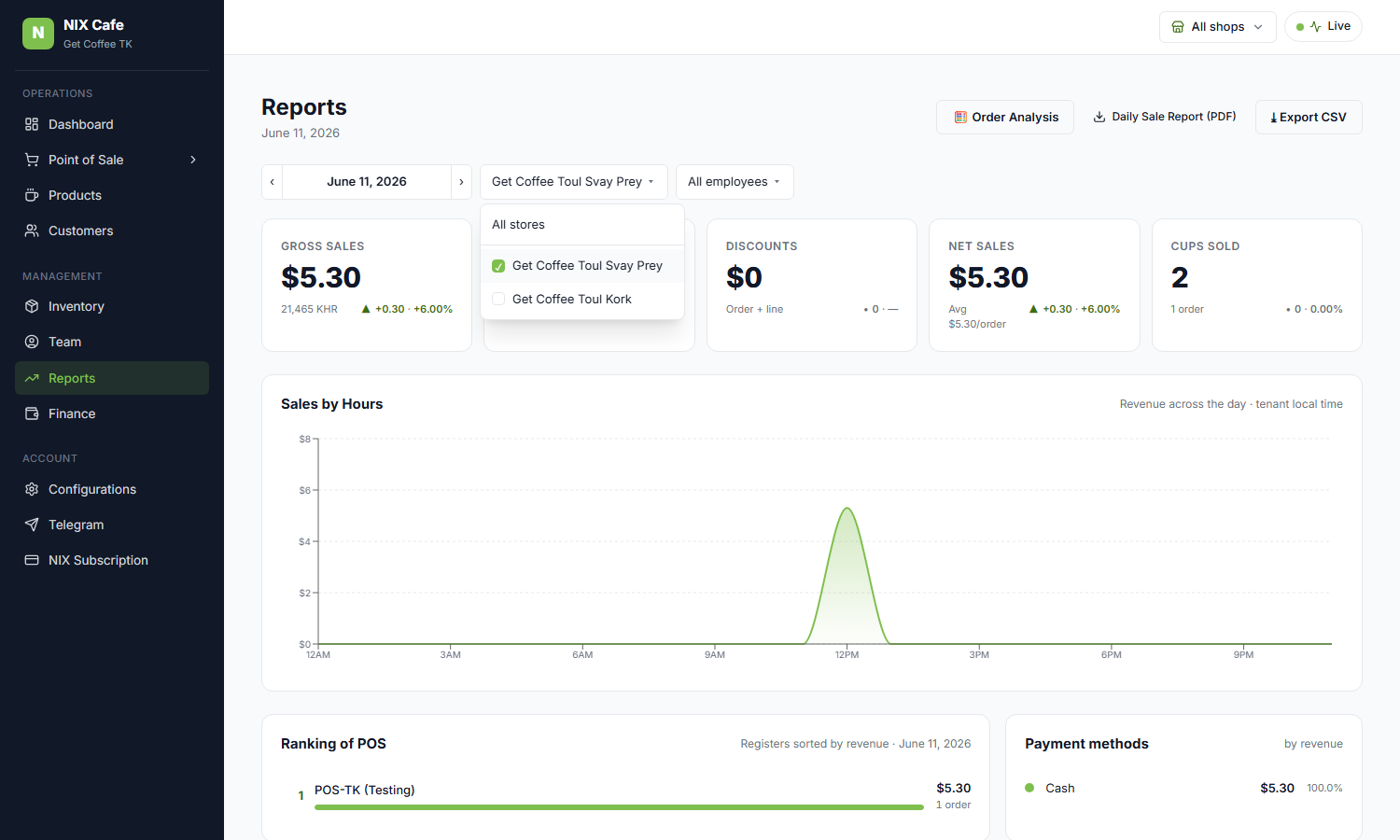Screen dimensions: 1400x840
Task: Click the Customers people icon
Action: click(x=32, y=231)
